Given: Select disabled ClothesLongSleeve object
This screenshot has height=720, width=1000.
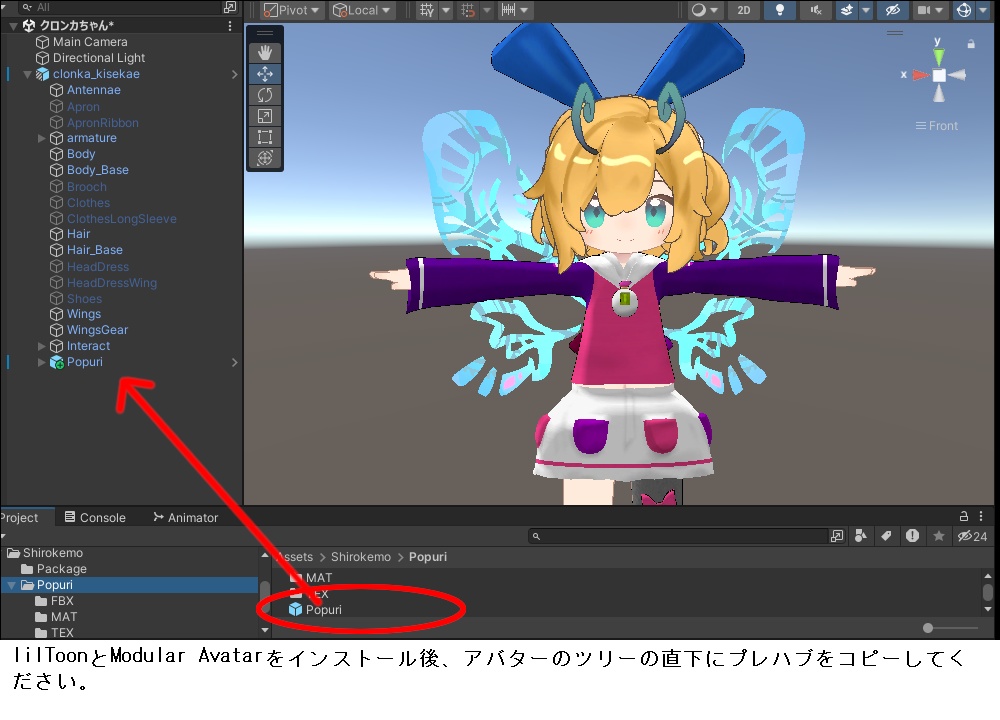Looking at the screenshot, I should (x=122, y=219).
